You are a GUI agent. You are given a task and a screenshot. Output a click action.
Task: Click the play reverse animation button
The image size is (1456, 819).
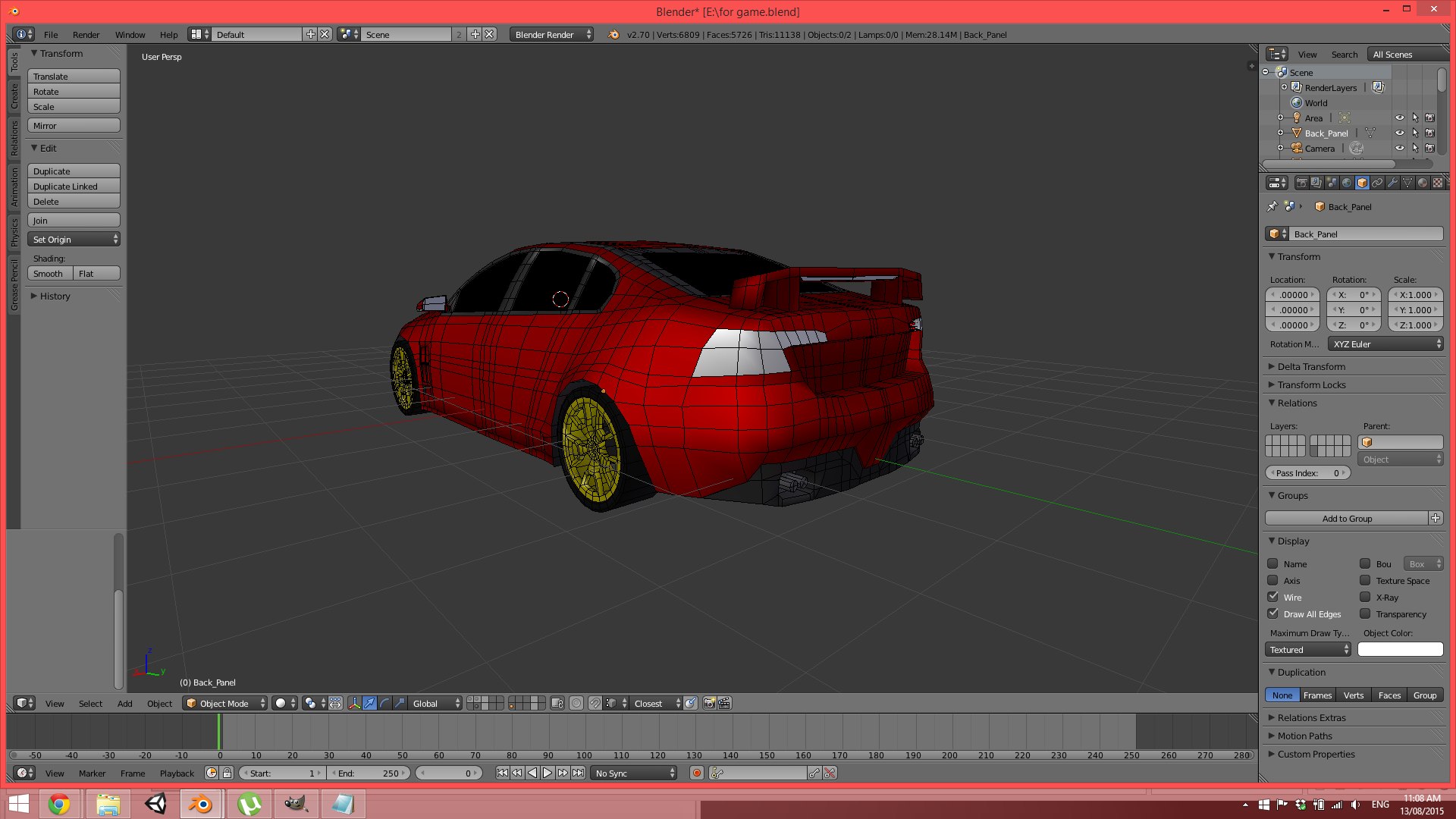[x=532, y=773]
